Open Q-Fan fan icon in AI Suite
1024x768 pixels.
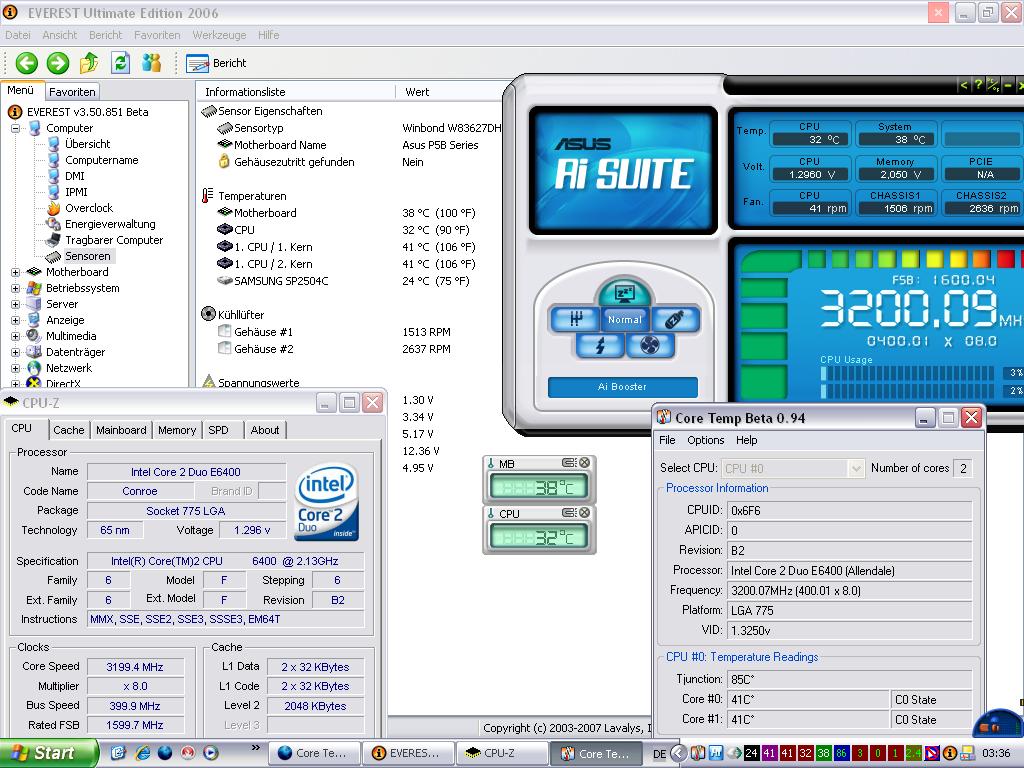point(650,345)
